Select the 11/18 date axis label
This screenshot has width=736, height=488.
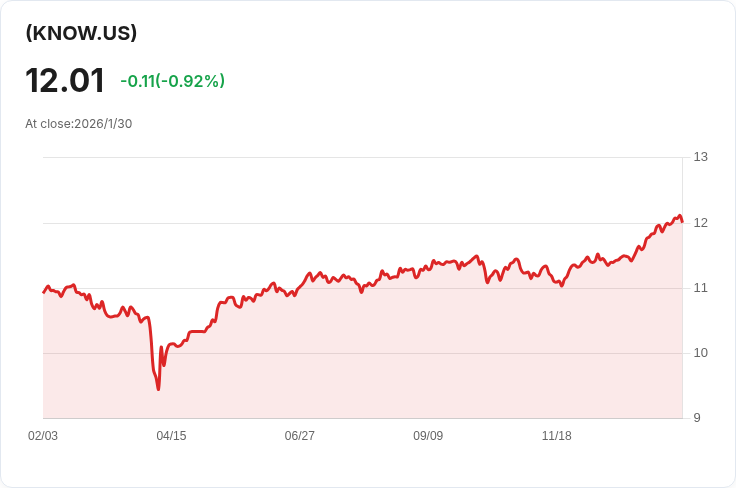557,436
